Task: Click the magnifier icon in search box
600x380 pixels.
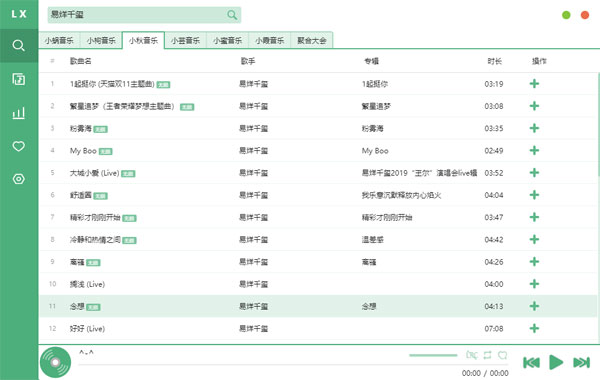Action: pyautogui.click(x=232, y=15)
